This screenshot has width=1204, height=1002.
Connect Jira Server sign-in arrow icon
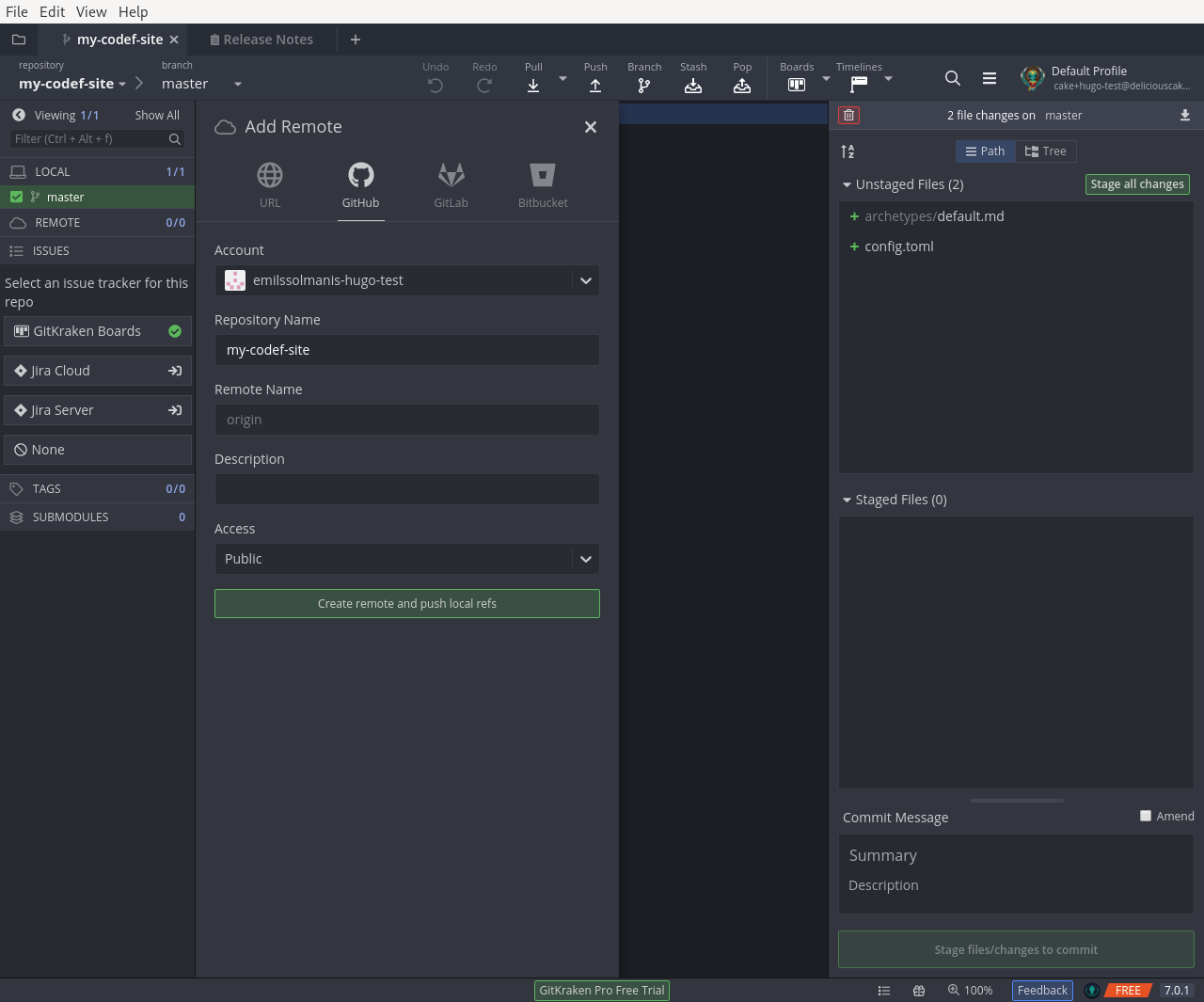click(175, 410)
